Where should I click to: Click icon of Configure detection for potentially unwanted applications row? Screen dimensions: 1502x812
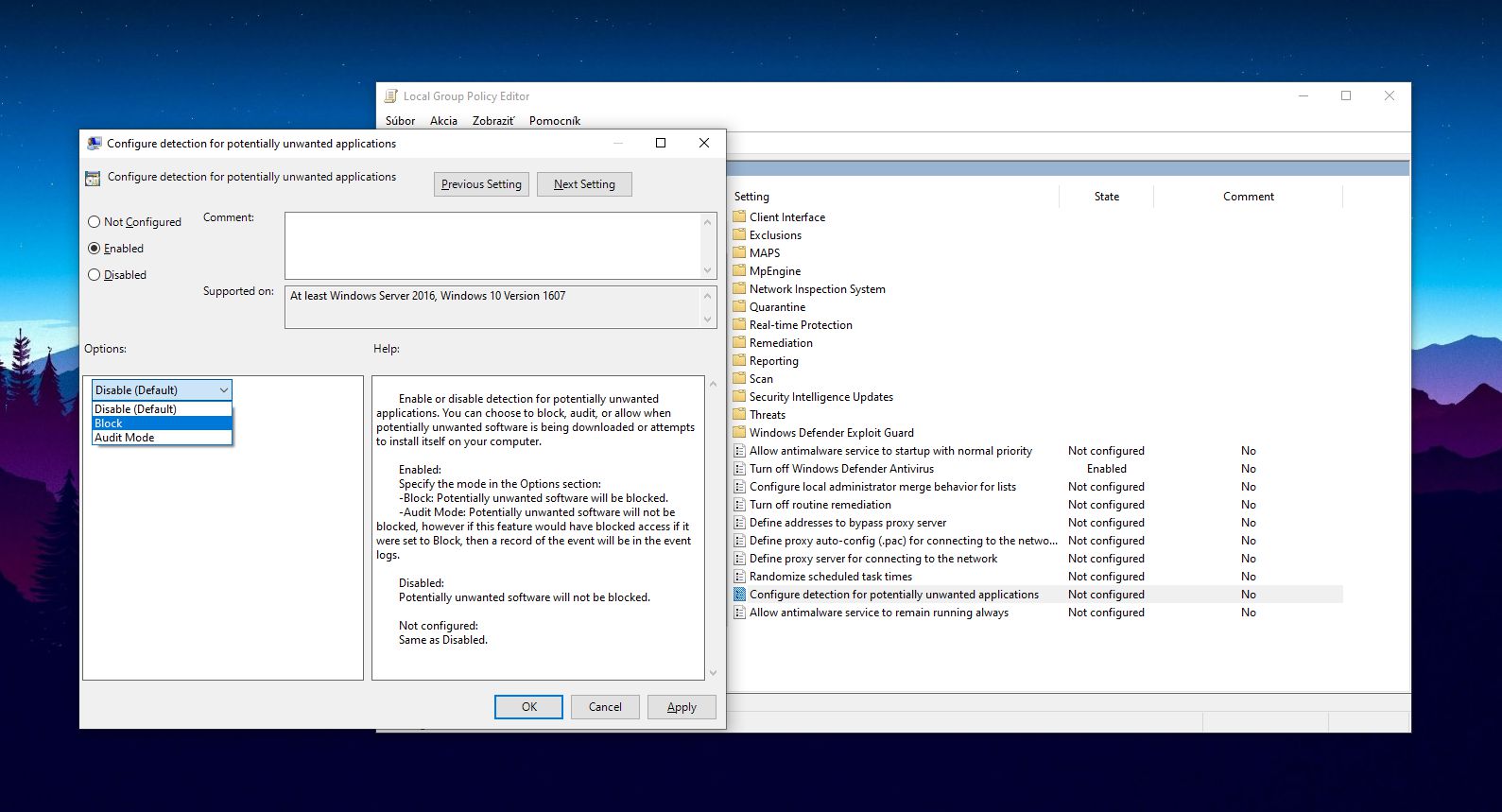[739, 595]
